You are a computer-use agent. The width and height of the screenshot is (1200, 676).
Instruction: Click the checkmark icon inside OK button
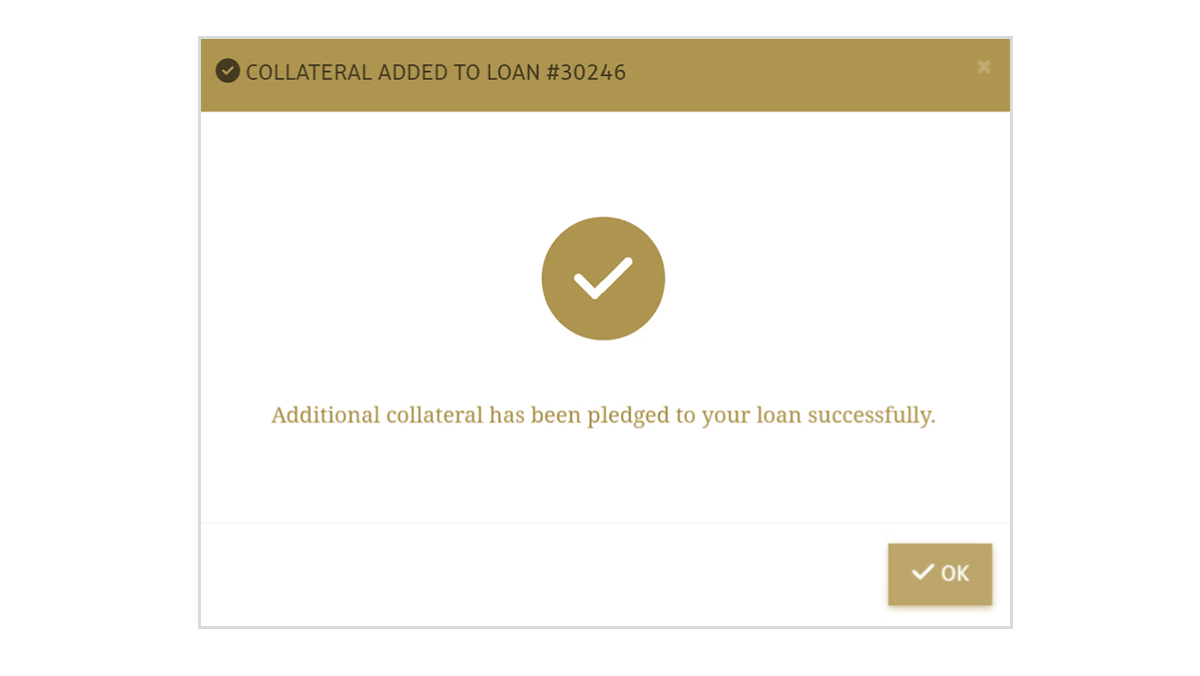(x=922, y=573)
